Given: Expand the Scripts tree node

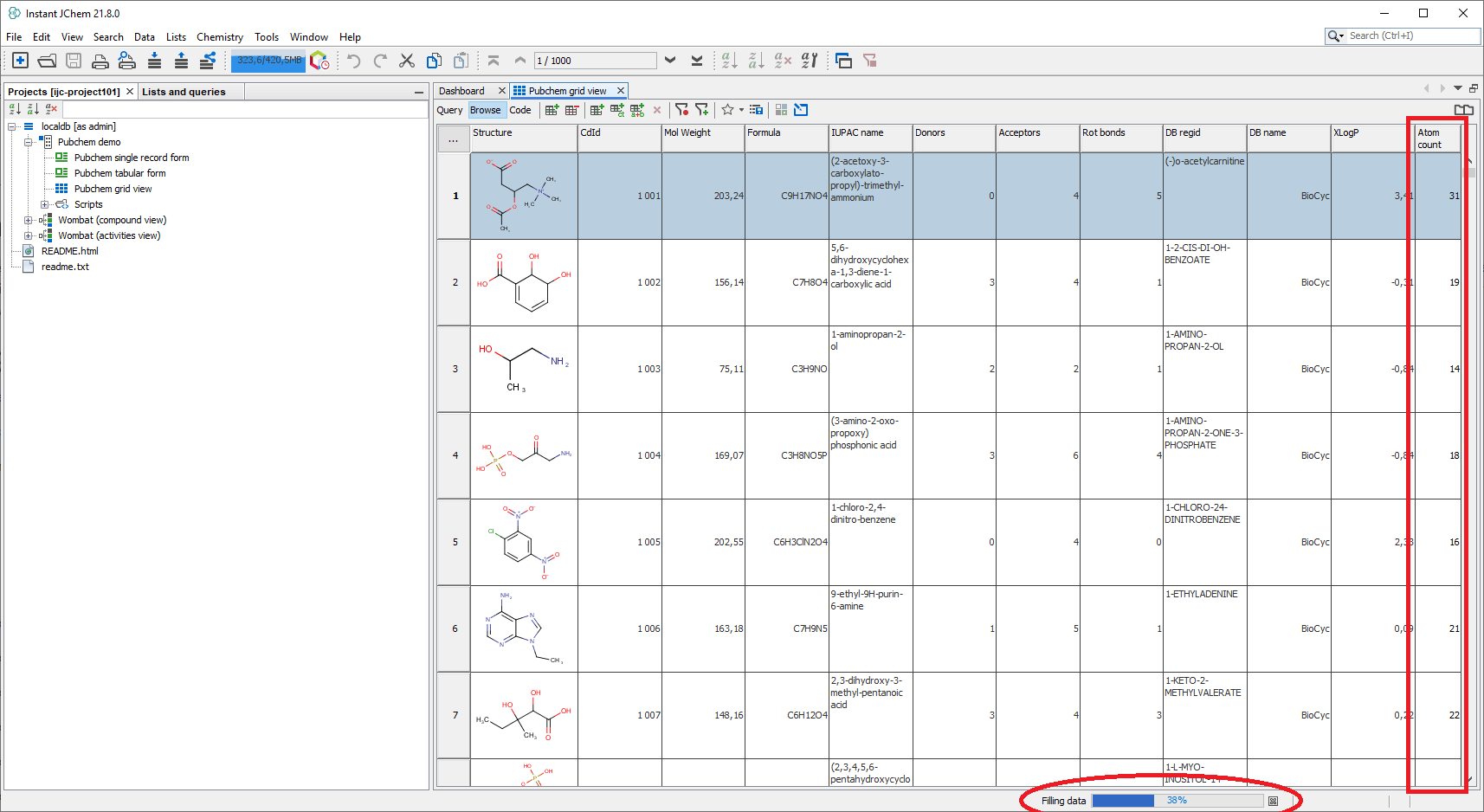Looking at the screenshot, I should point(44,204).
